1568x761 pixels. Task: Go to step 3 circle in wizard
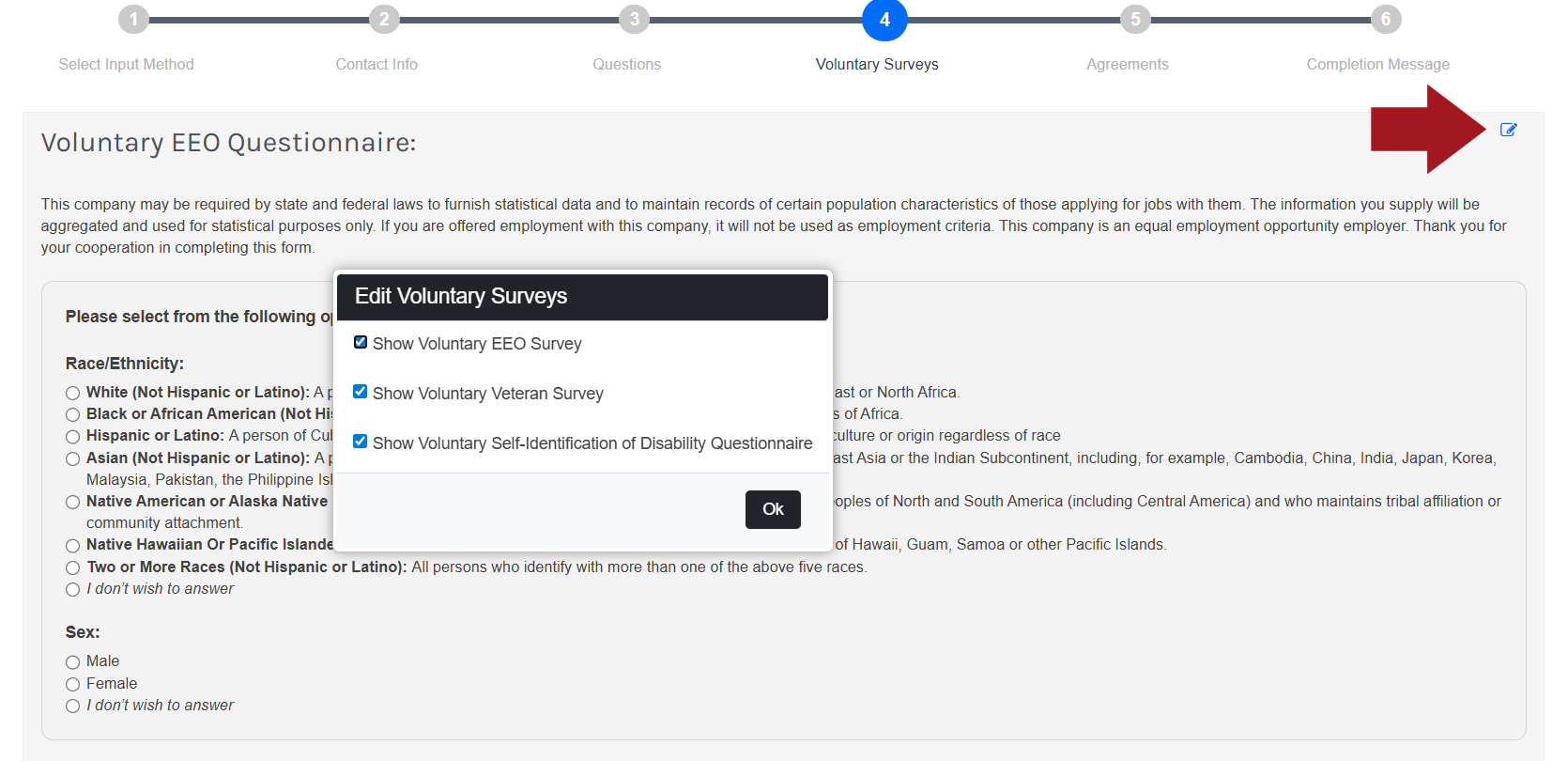click(635, 19)
